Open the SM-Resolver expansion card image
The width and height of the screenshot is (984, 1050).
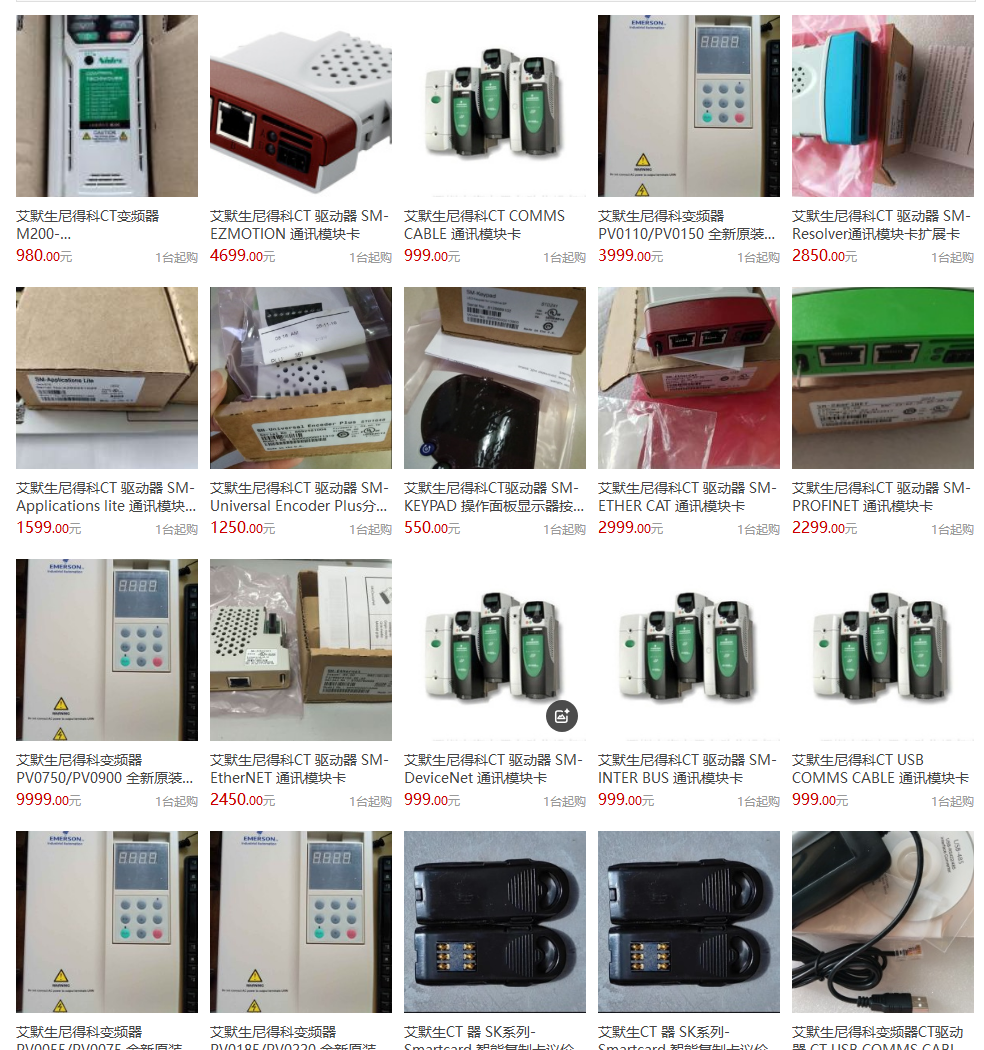pyautogui.click(x=882, y=106)
